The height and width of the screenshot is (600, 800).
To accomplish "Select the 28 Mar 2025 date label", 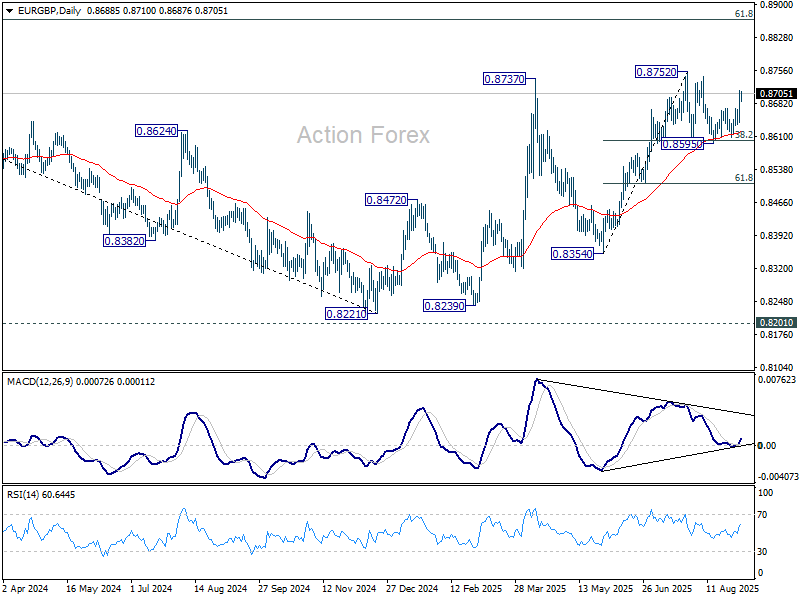I will tap(540, 589).
